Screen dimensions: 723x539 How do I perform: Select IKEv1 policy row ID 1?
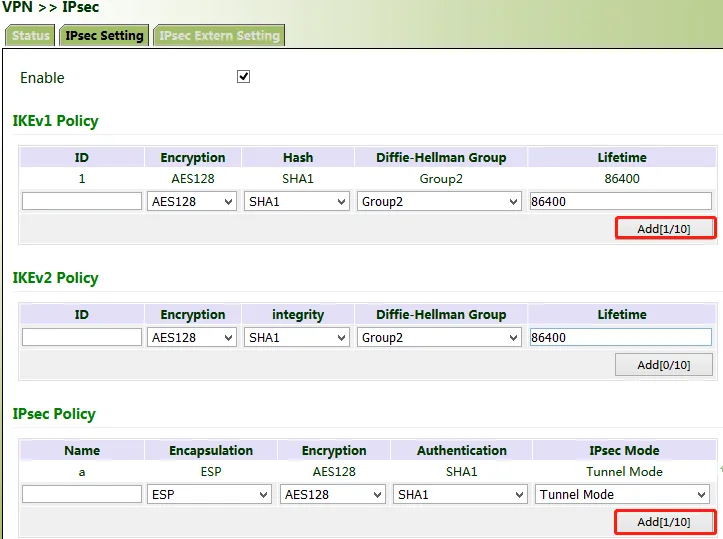[x=82, y=179]
